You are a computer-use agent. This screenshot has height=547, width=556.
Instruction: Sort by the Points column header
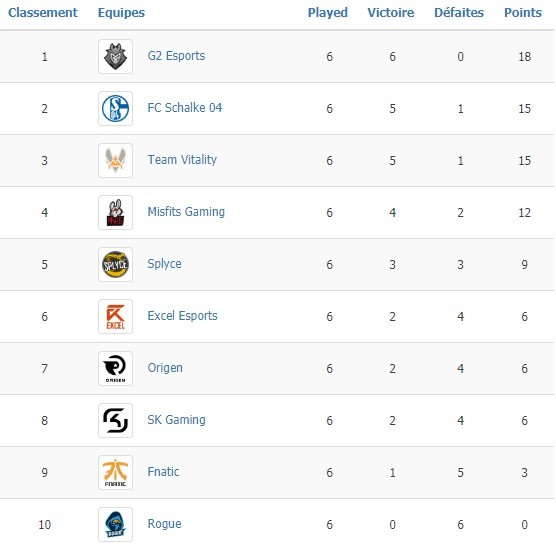[523, 13]
